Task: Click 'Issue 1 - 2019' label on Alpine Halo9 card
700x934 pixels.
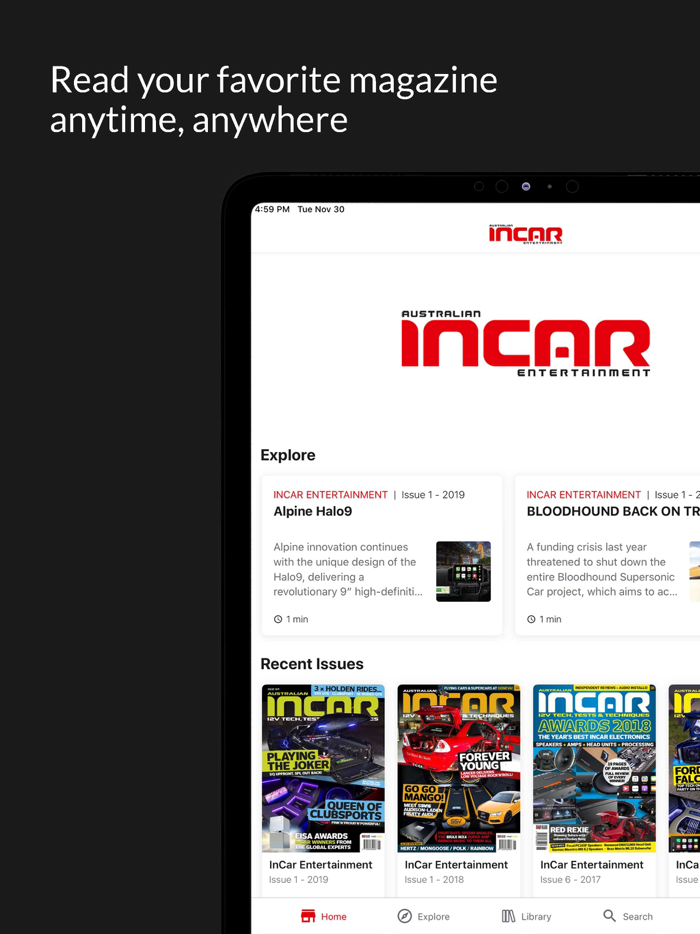Action: click(x=433, y=495)
